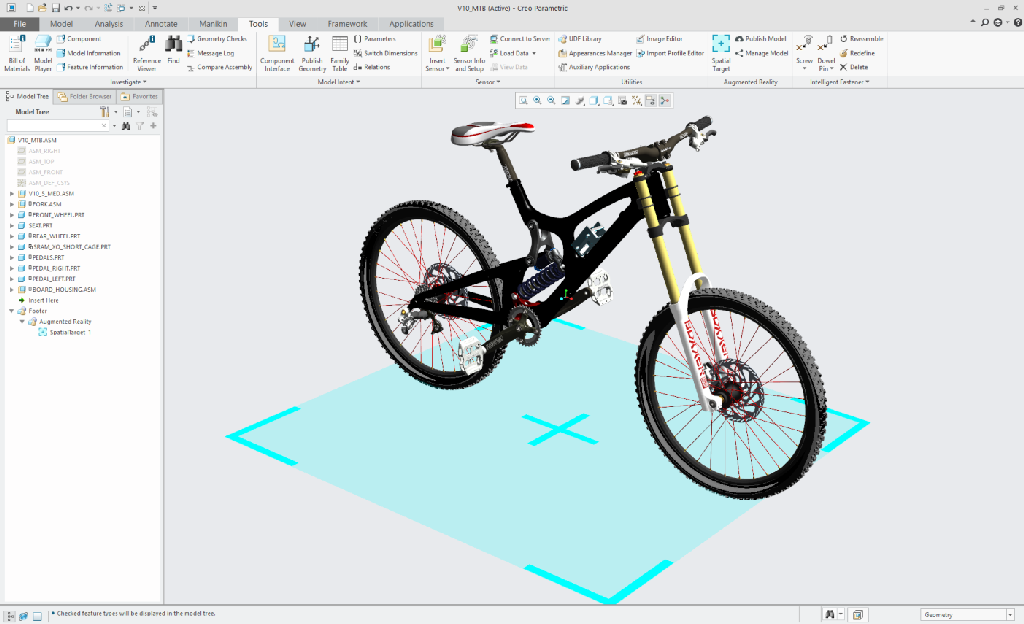Viewport: 1024px width, 624px height.
Task: Launch the Model Player
Action: [x=43, y=52]
